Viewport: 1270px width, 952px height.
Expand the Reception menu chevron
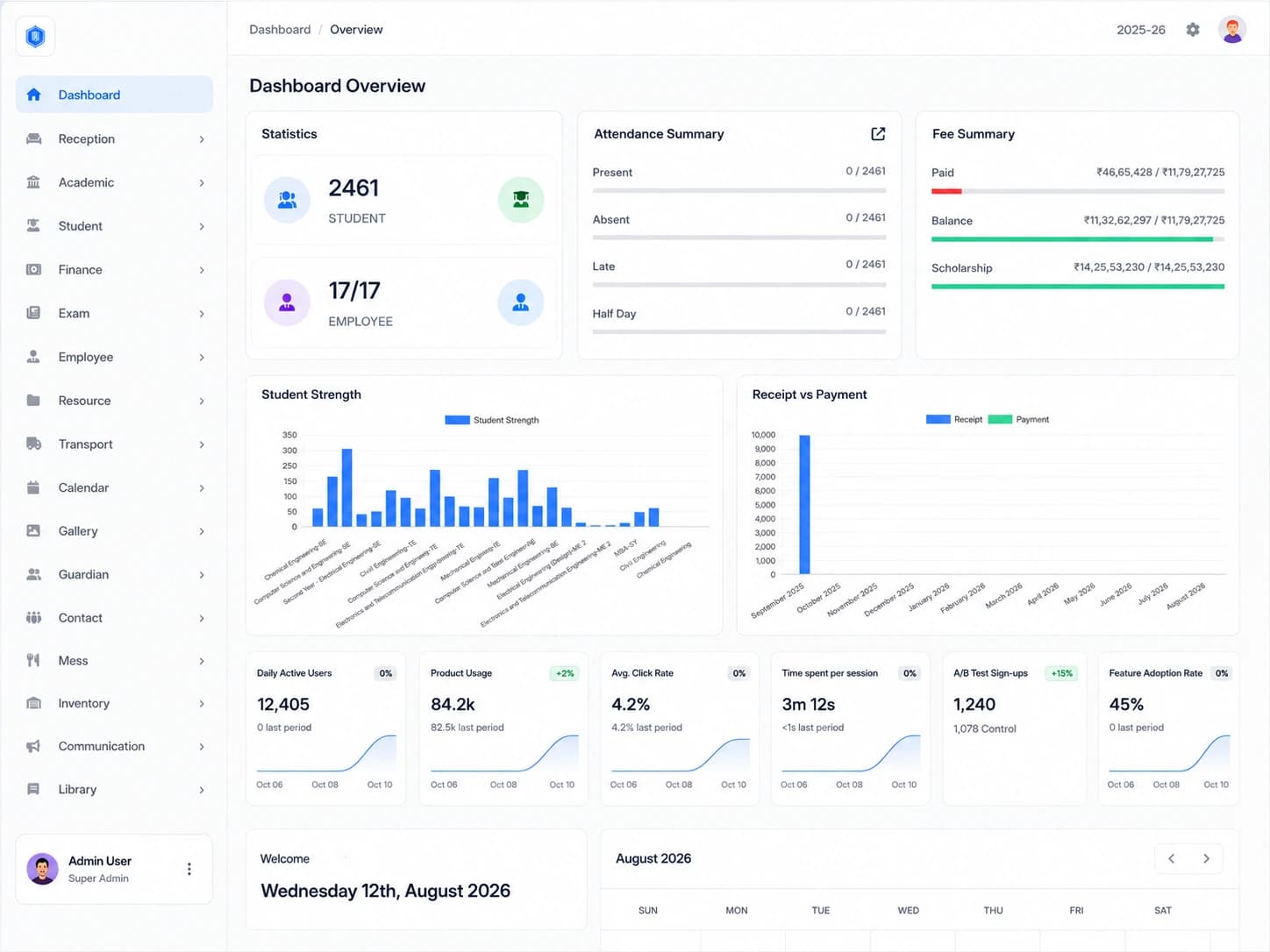pos(202,139)
